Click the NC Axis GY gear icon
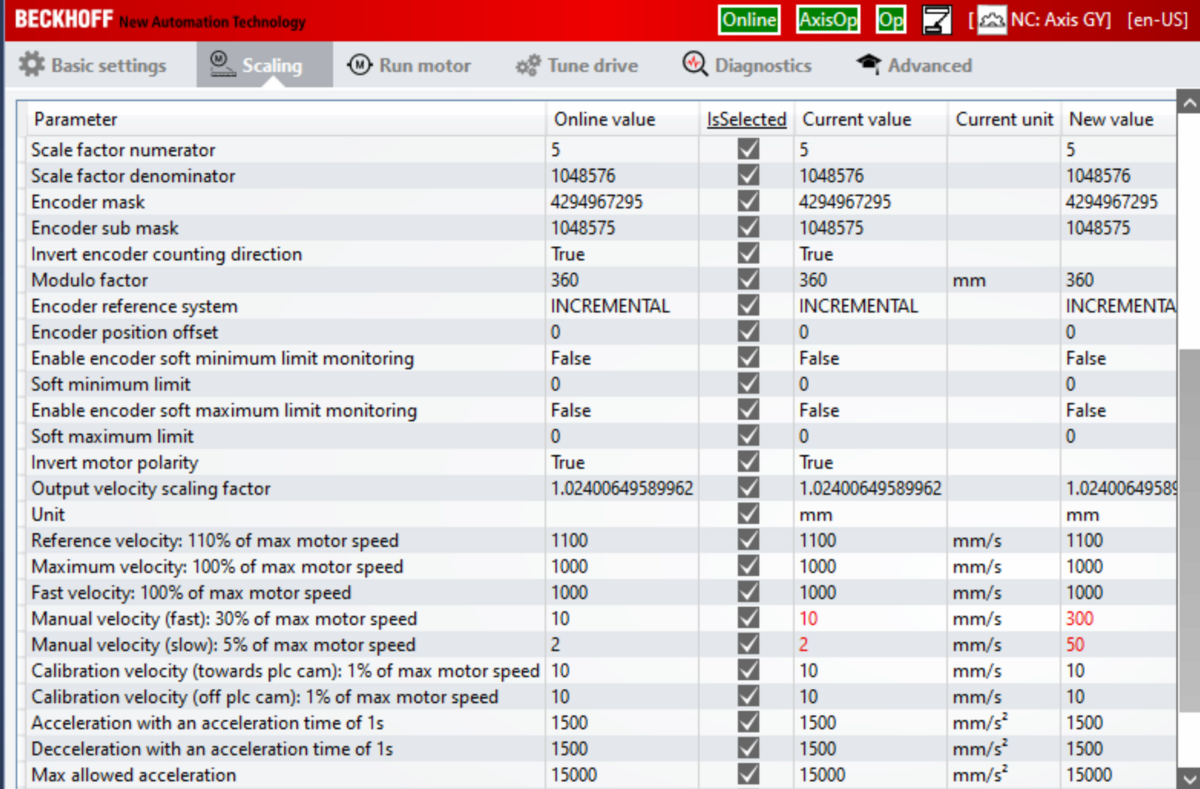Screen dimensions: 1200x789 tap(992, 20)
